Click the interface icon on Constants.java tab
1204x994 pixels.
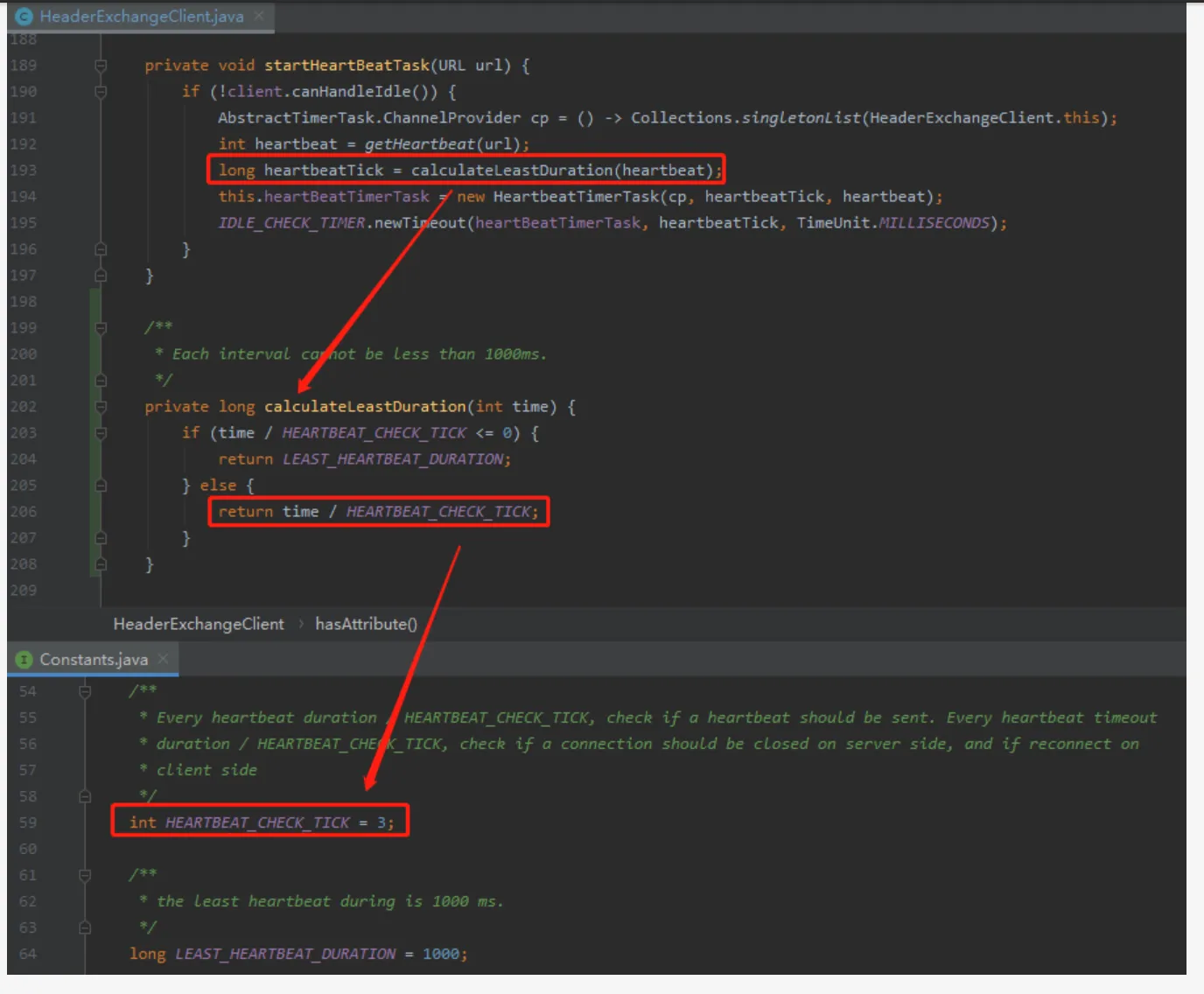[x=24, y=659]
